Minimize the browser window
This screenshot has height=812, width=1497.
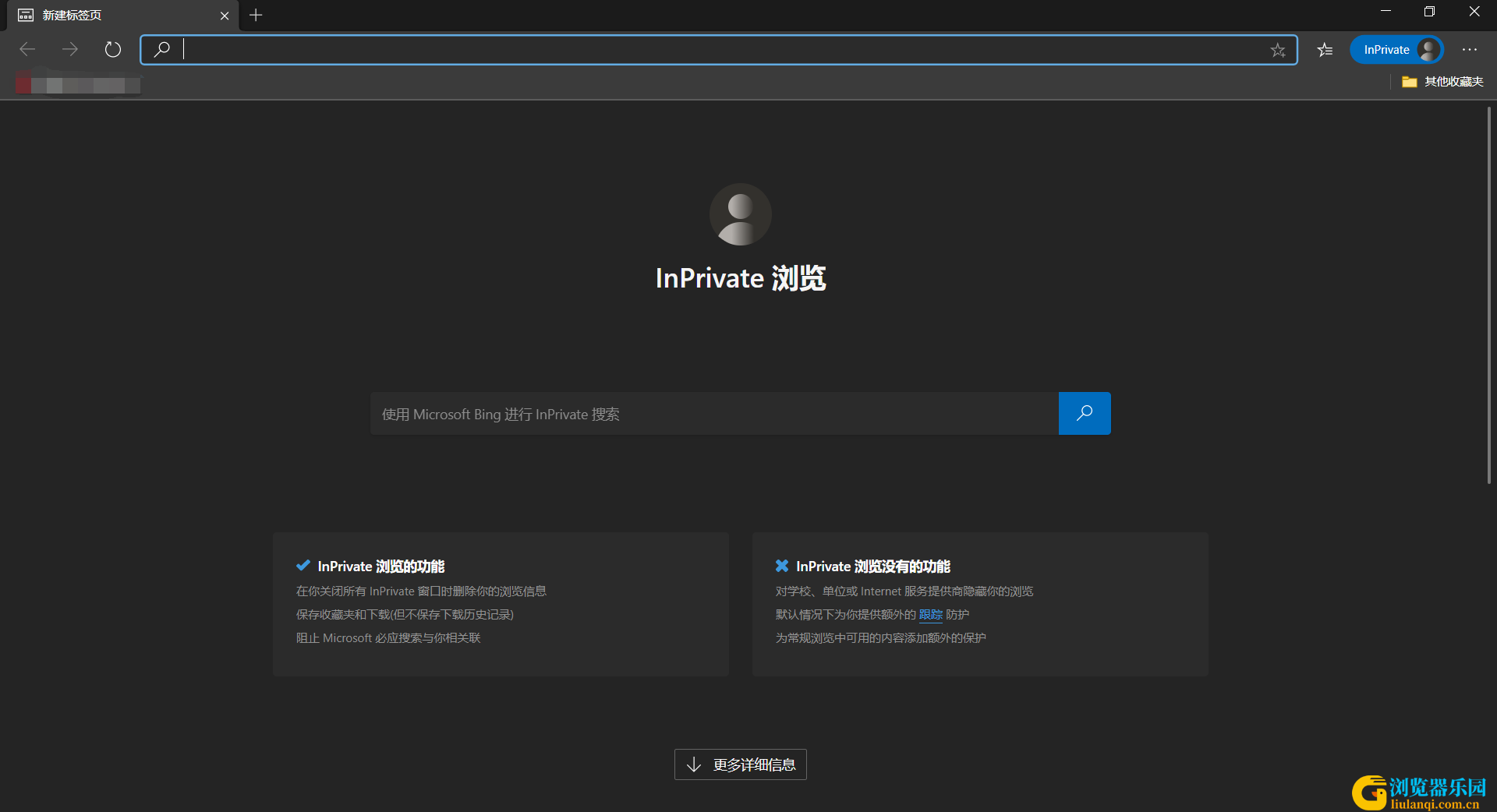point(1386,12)
